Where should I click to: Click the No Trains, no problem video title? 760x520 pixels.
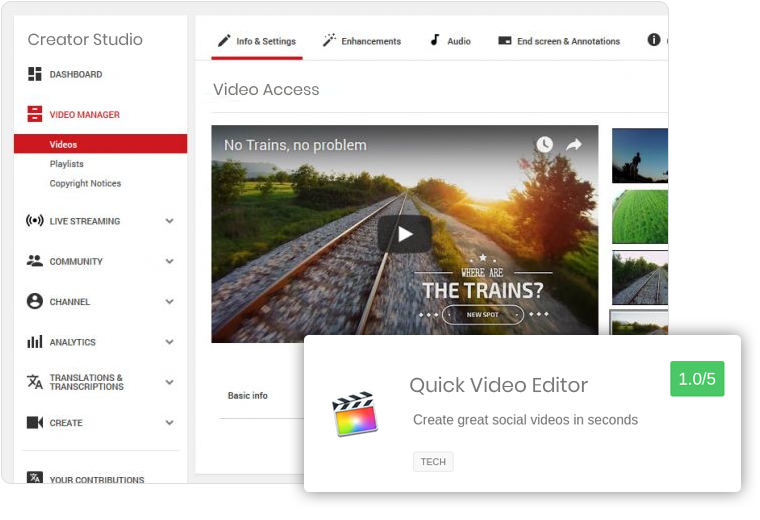point(295,145)
